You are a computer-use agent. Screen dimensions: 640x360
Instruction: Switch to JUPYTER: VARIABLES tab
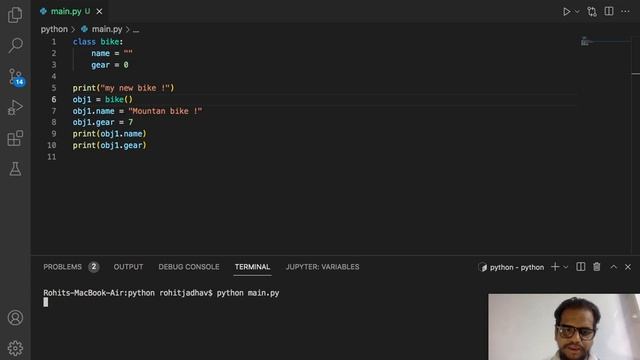click(x=322, y=267)
